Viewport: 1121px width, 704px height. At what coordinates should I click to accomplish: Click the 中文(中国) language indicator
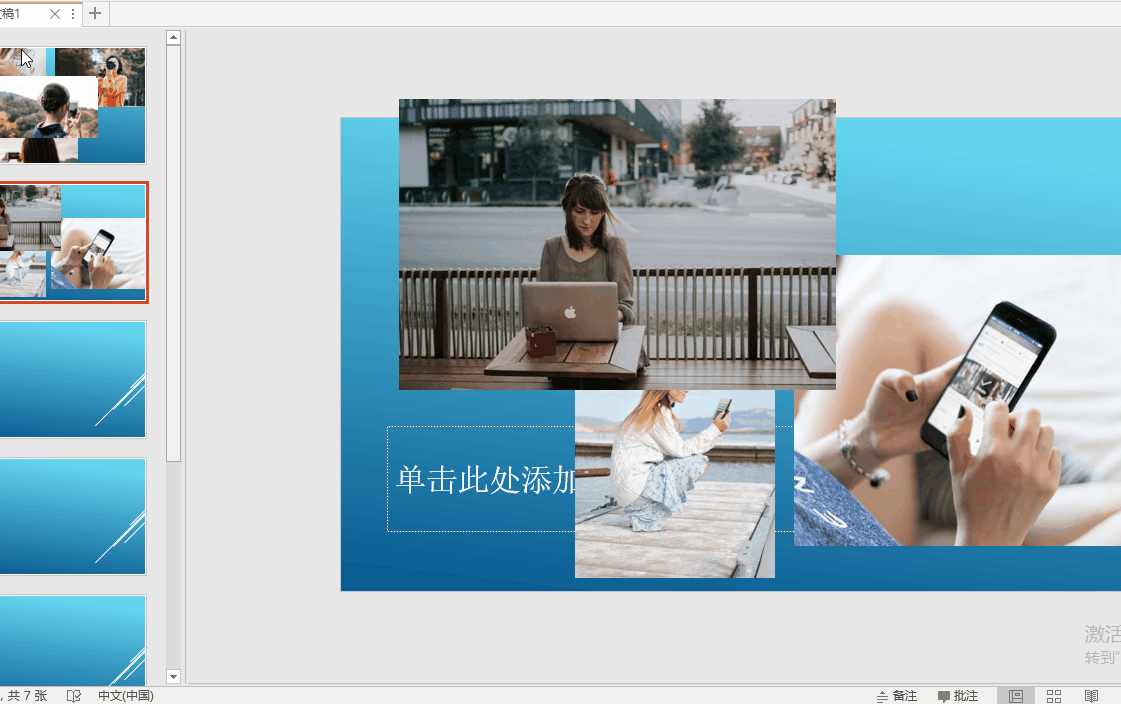tap(126, 695)
